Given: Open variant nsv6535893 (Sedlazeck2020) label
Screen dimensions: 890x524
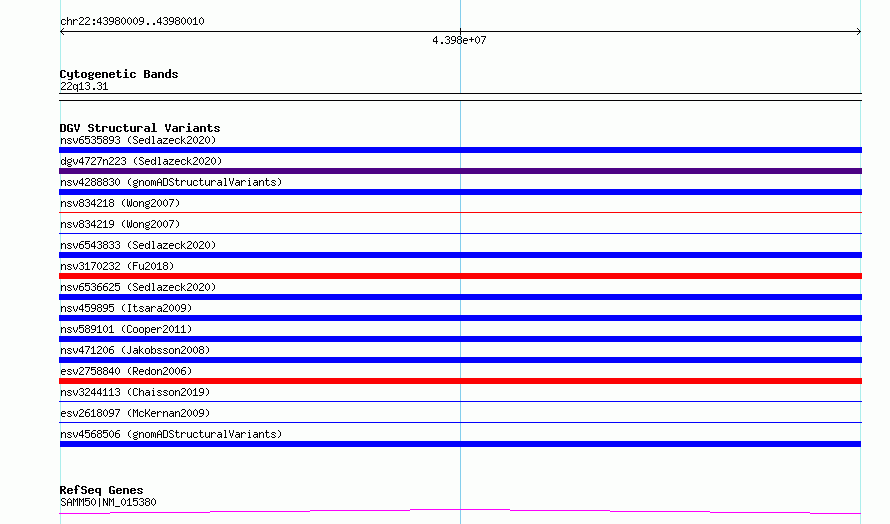Looking at the screenshot, I should pos(138,140).
